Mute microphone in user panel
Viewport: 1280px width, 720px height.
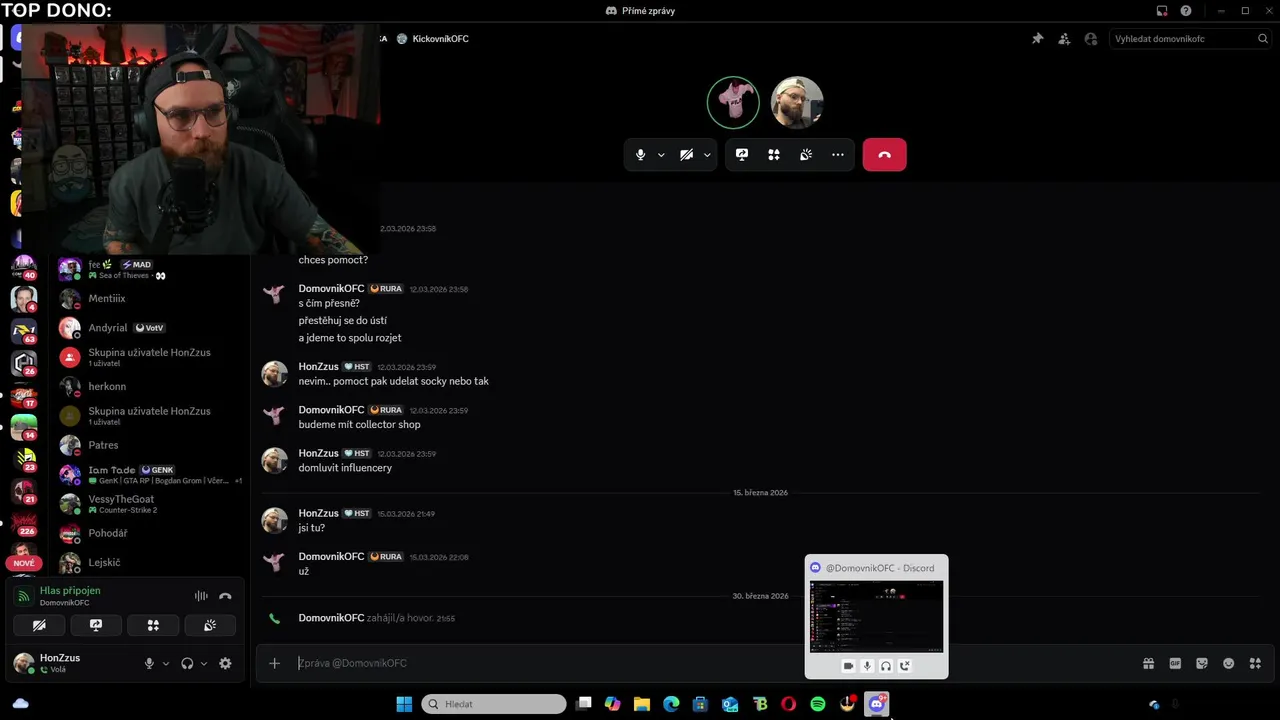(149, 663)
